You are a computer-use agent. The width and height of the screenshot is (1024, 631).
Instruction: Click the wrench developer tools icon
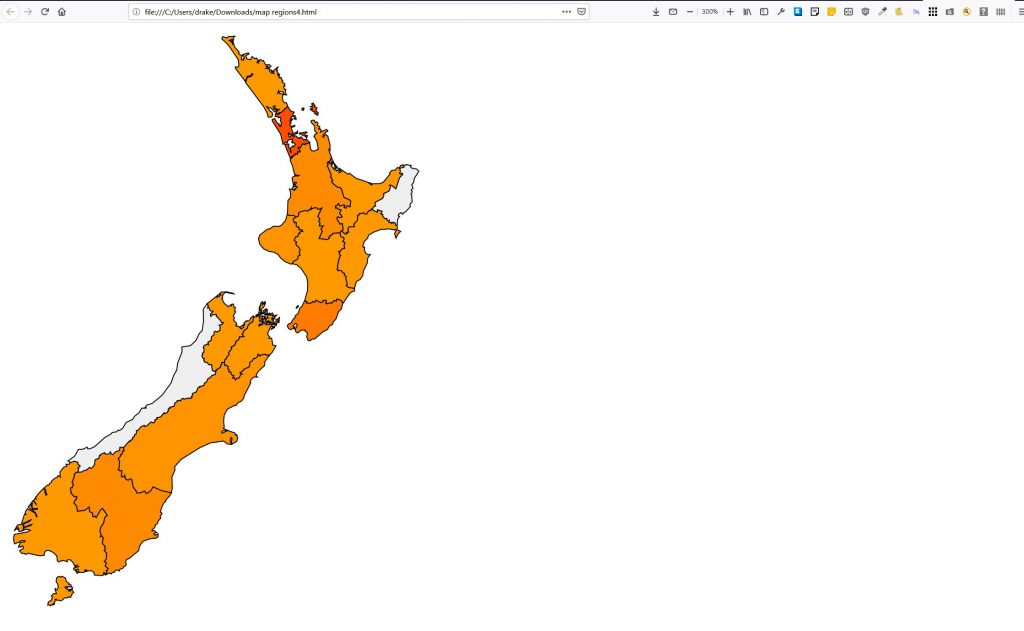tap(780, 11)
